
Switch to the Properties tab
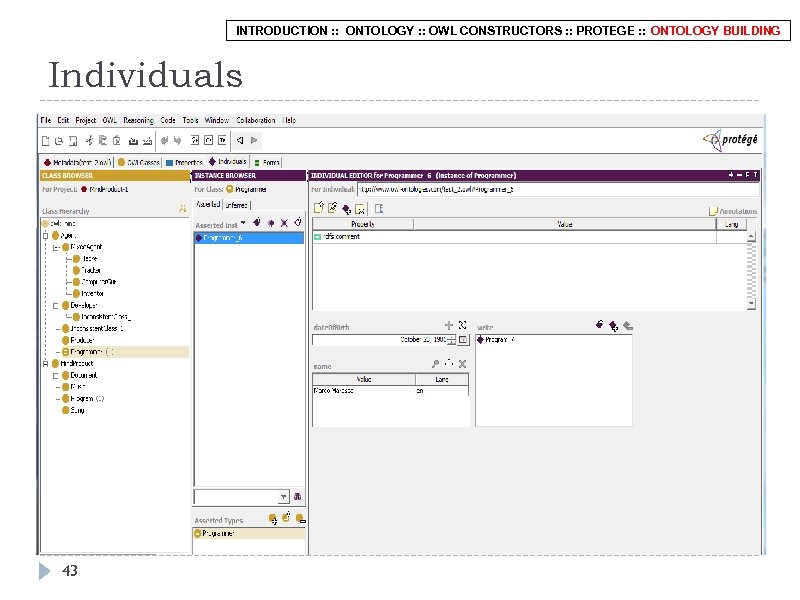tap(184, 162)
